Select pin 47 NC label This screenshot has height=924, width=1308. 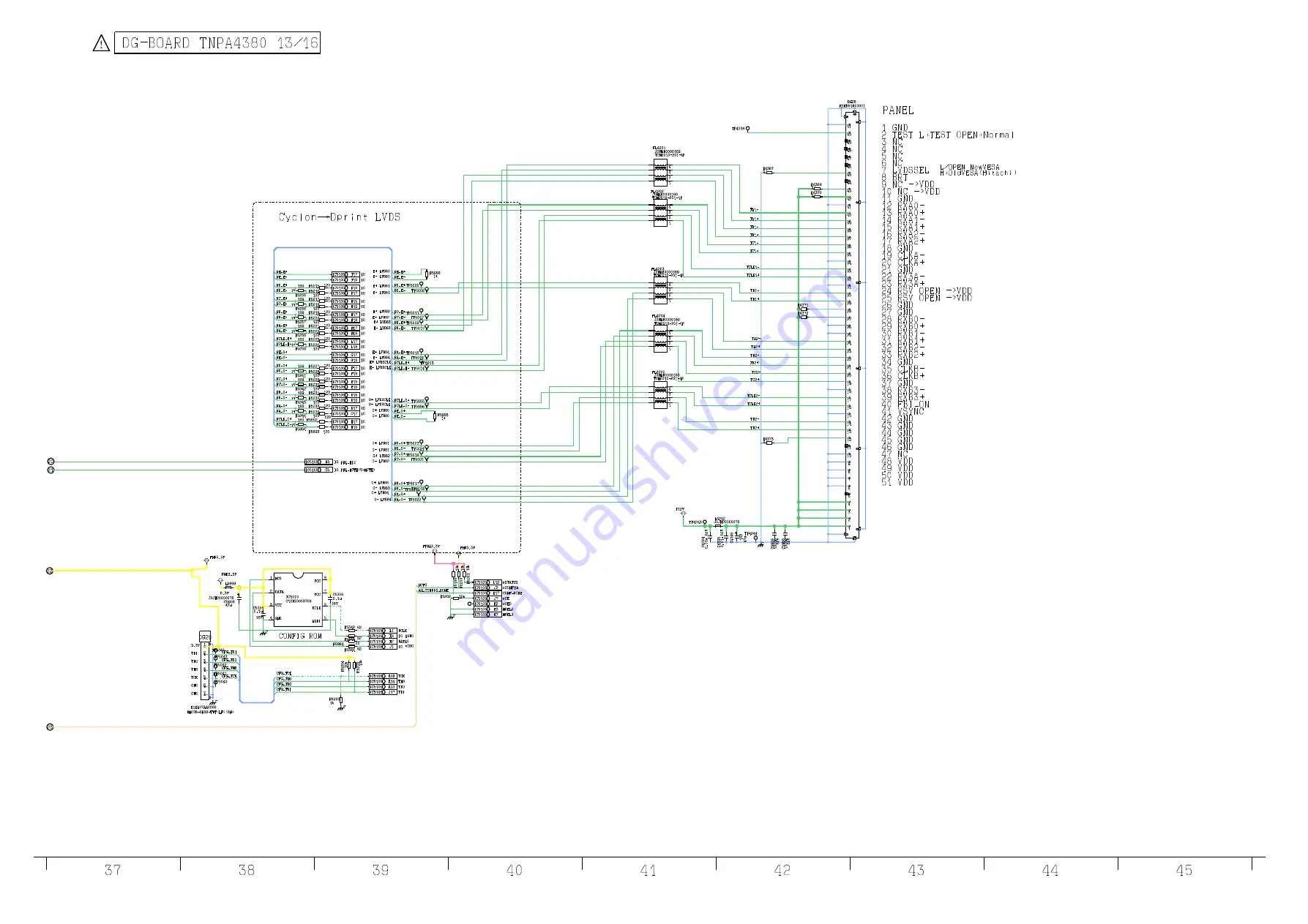tap(894, 454)
